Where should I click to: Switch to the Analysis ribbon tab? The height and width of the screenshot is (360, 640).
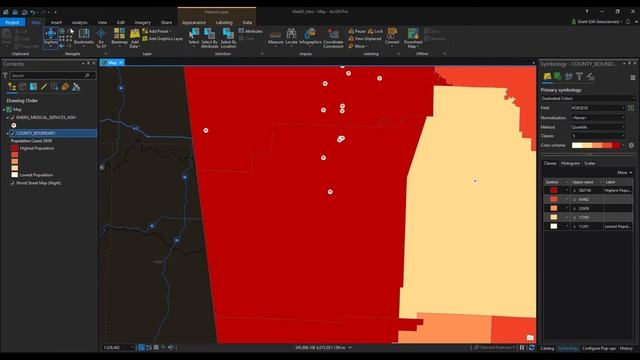tap(80, 22)
